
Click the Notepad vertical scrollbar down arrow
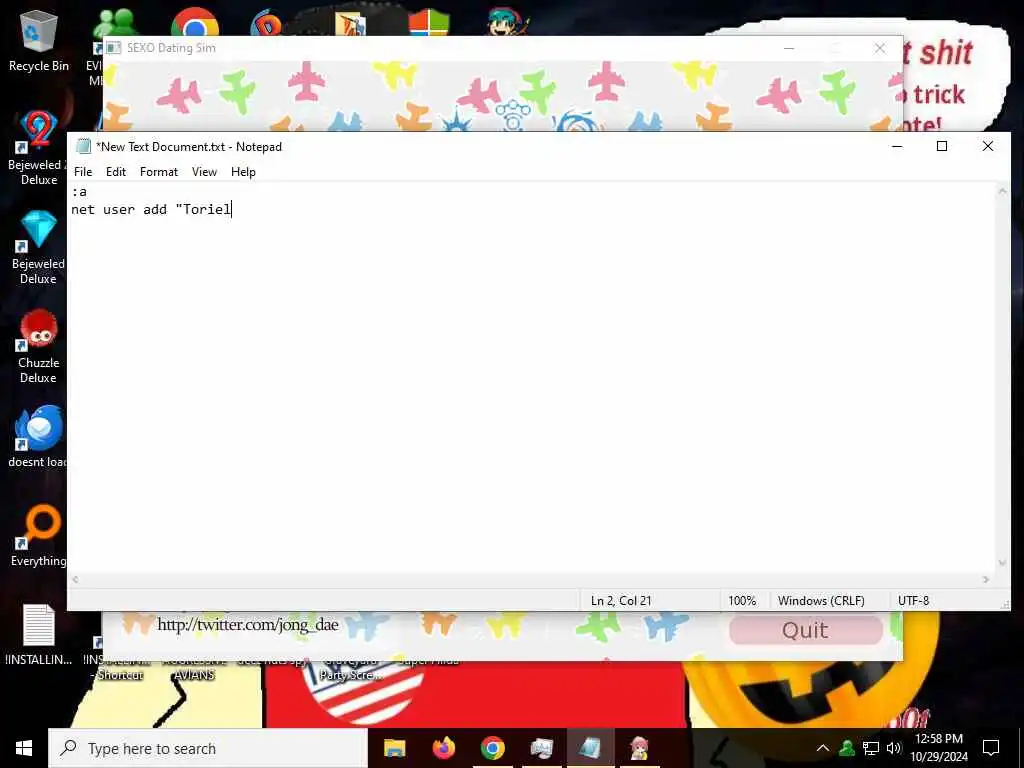pos(1002,564)
